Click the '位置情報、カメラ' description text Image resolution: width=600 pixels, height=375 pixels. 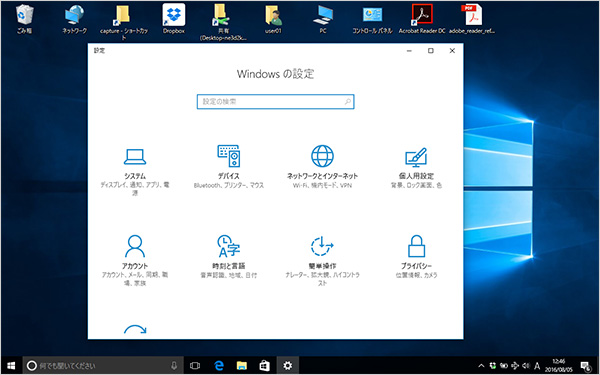416,275
